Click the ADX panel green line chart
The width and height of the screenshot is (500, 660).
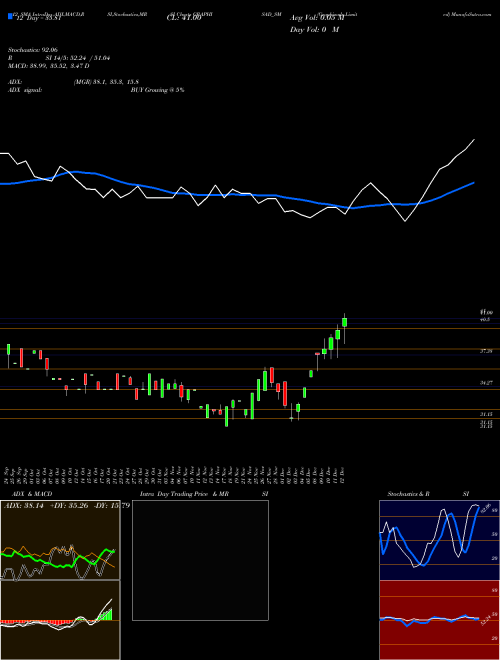point(60,560)
